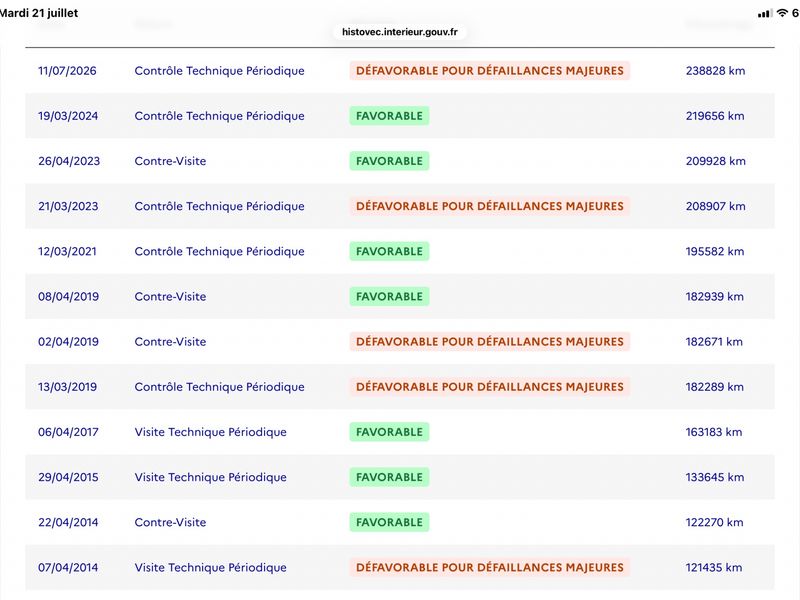
Task: Click the DÉFAVORABLE badge for 02/04/2019
Action: [x=490, y=341]
